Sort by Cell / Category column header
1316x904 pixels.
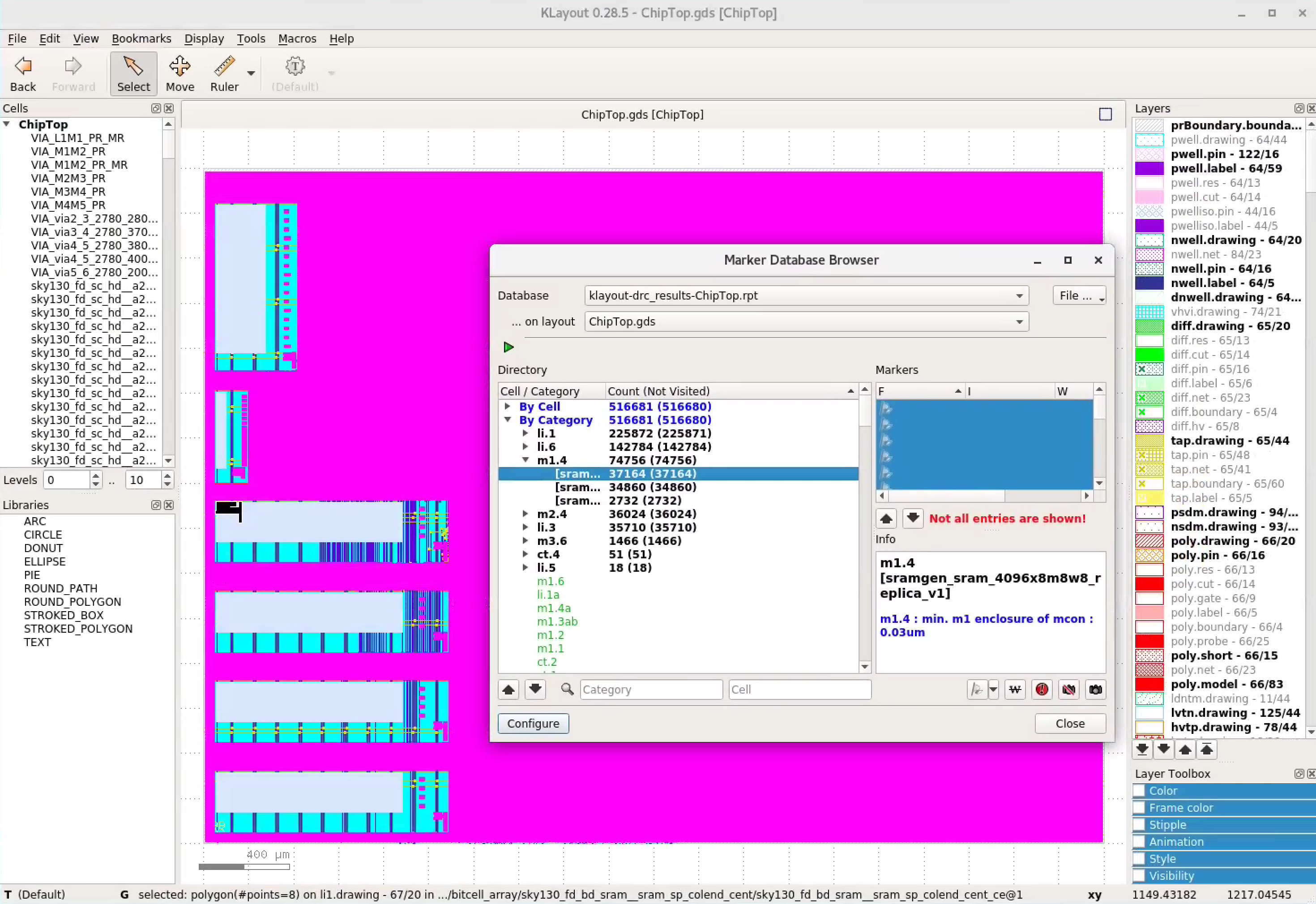551,391
